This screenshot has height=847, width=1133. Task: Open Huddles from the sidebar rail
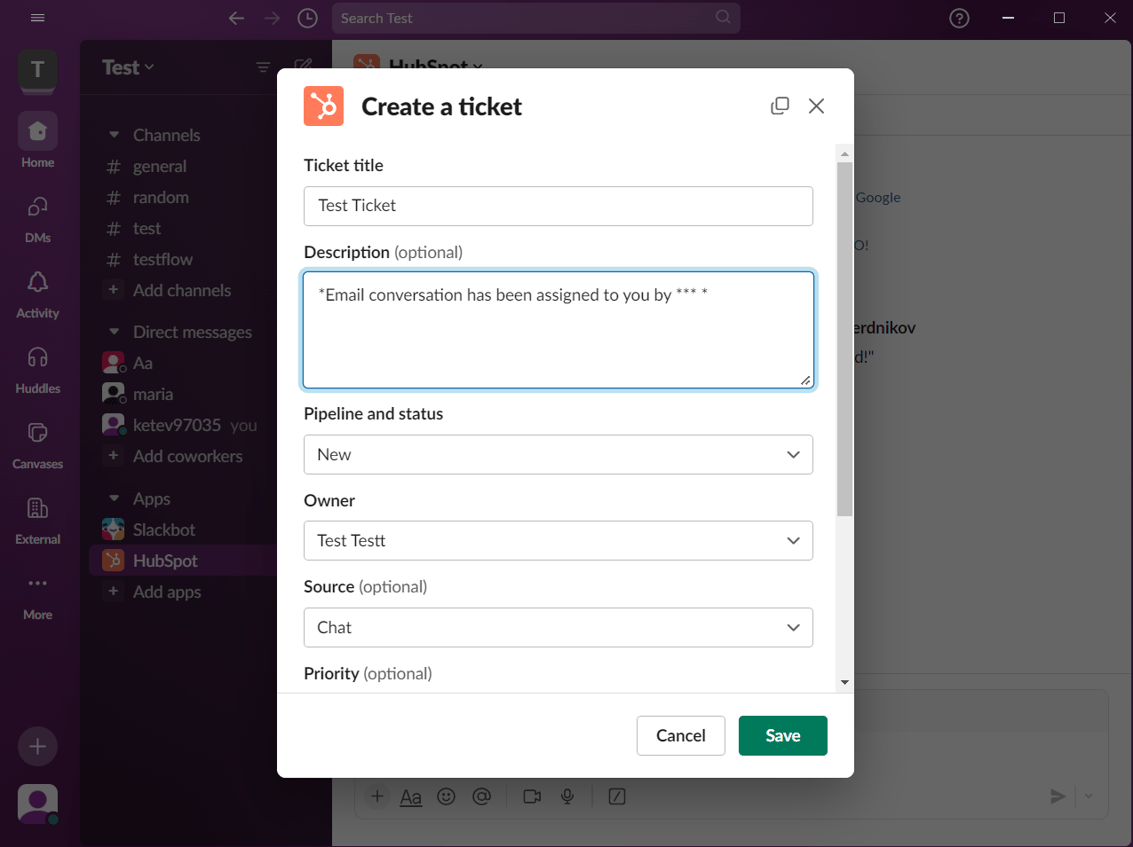tap(37, 362)
